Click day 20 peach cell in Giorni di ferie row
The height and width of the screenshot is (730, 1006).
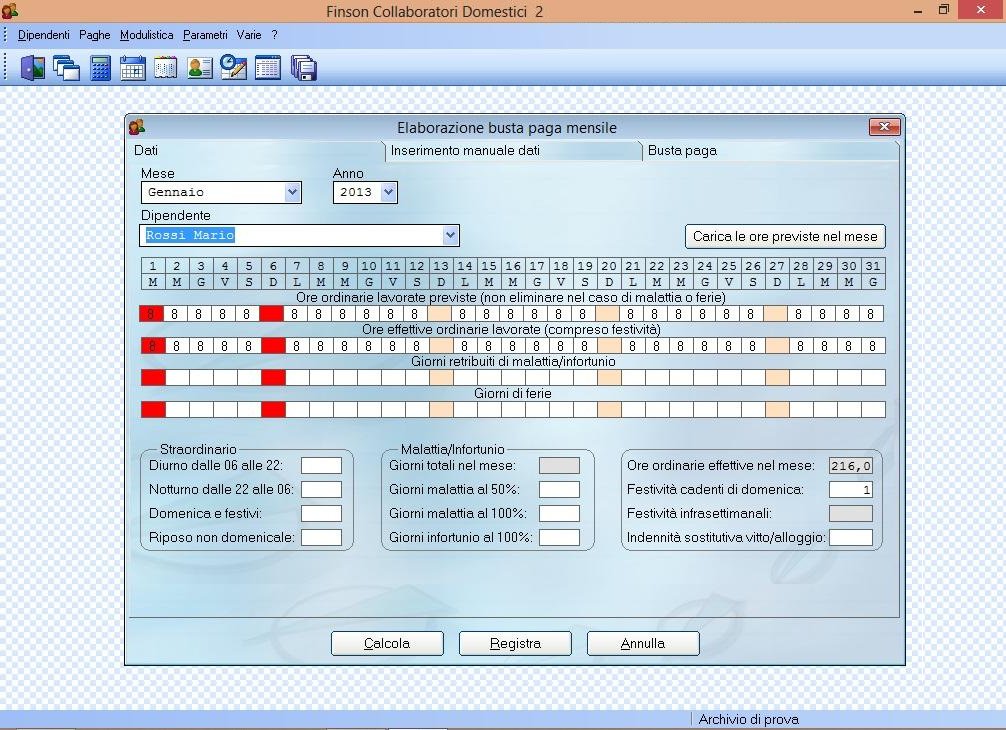[609, 409]
